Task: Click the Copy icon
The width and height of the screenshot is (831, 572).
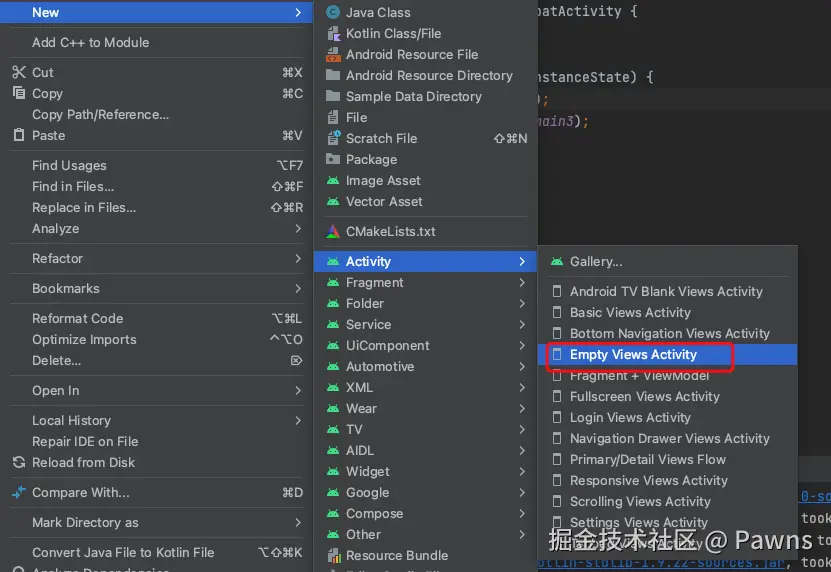Action: coord(19,93)
